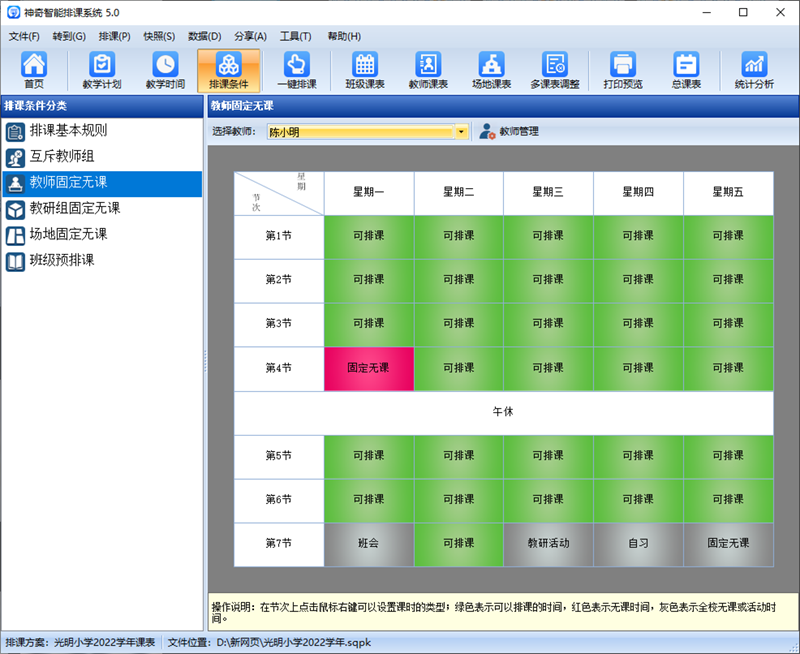
Task: Open the 转到(G) menu
Action: tap(69, 36)
